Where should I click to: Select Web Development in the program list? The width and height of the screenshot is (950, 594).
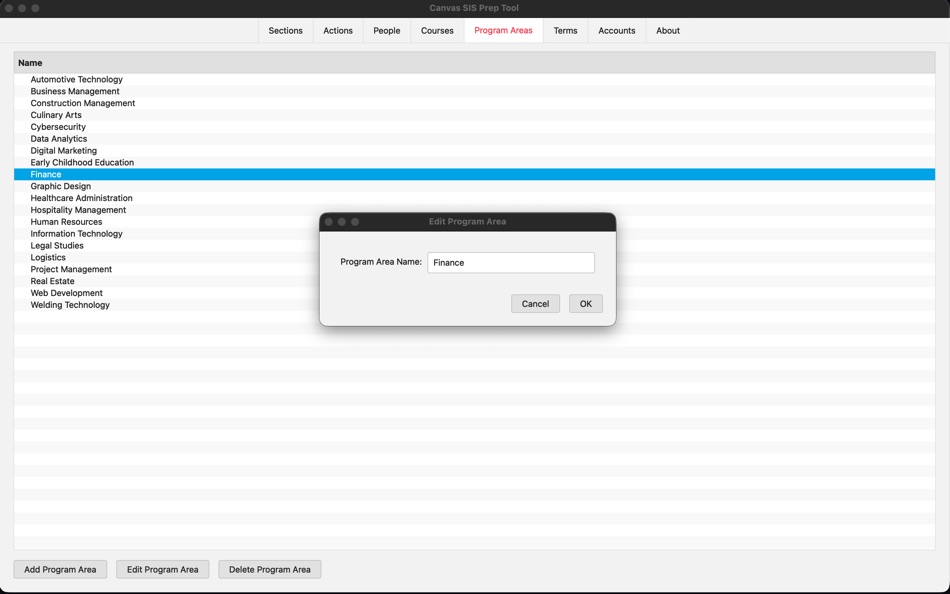(66, 293)
